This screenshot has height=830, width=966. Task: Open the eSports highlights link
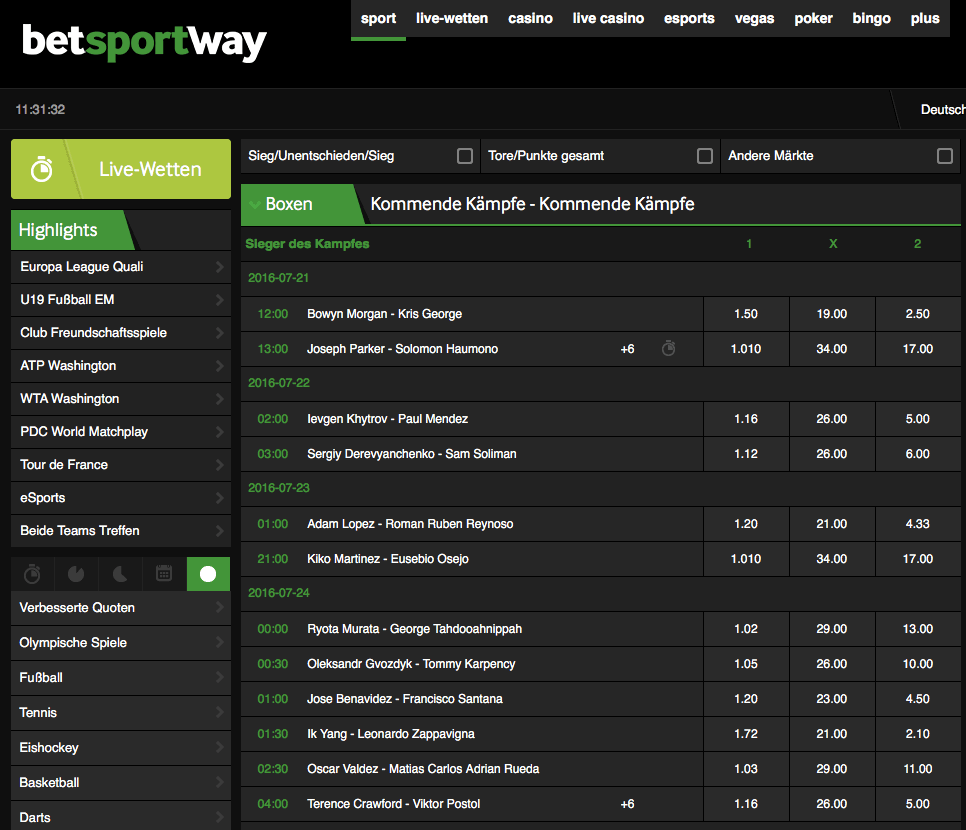pos(121,498)
